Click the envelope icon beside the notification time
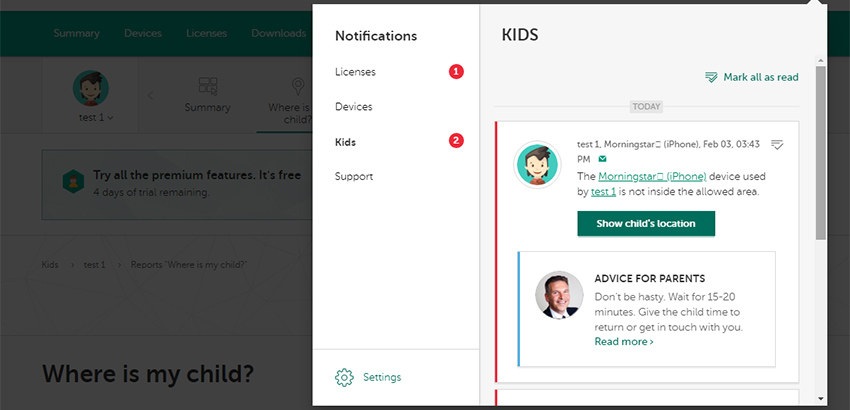The width and height of the screenshot is (850, 410). click(x=602, y=159)
